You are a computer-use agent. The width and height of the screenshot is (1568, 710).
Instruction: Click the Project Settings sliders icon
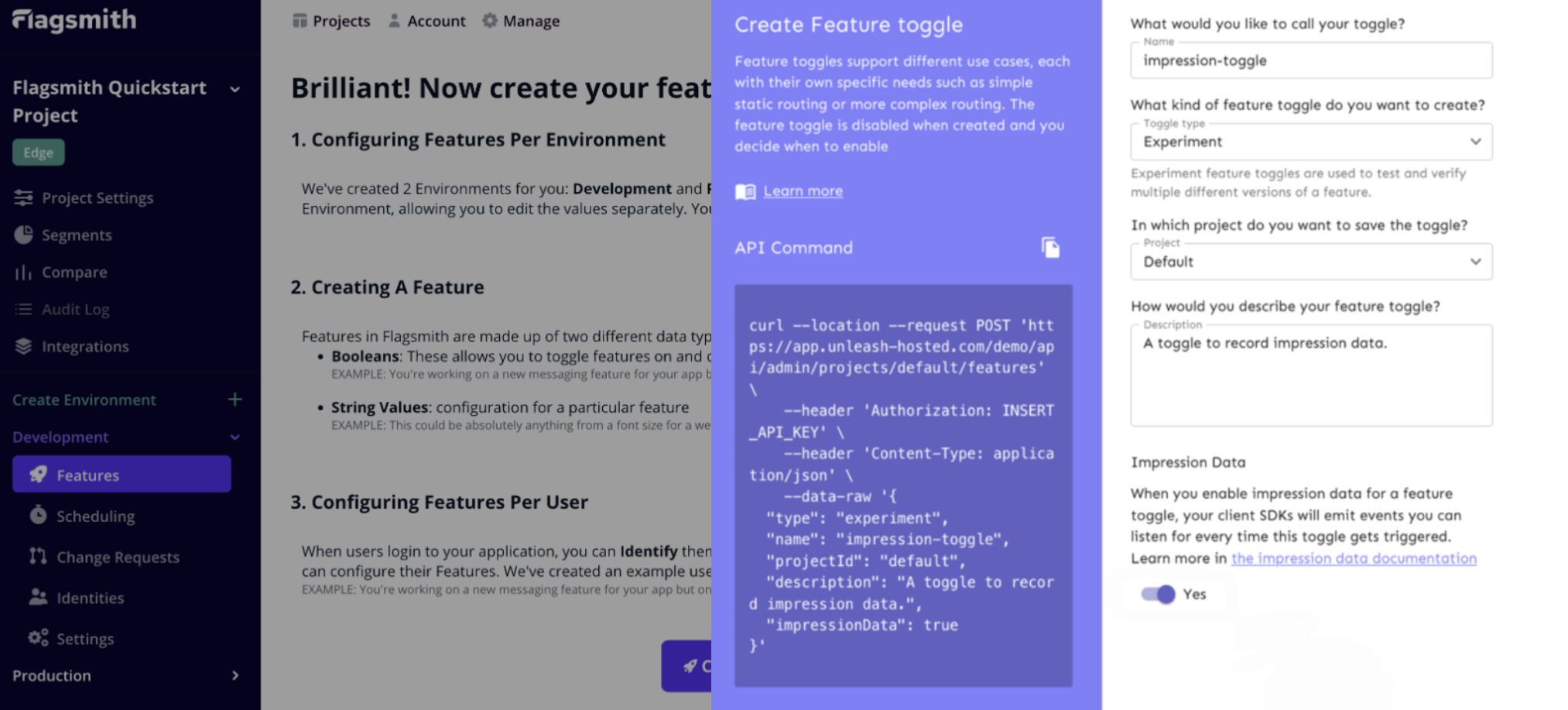(x=23, y=198)
